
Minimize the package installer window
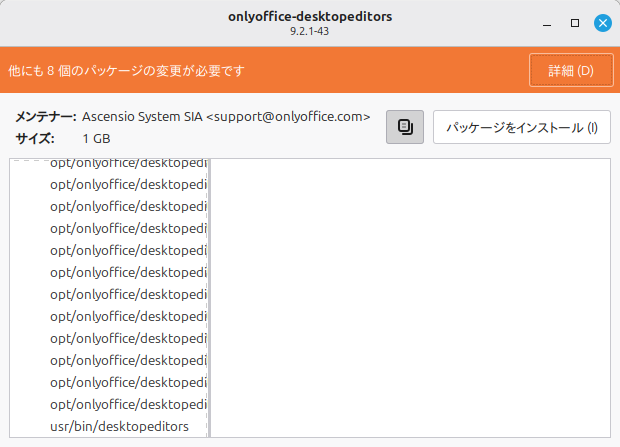pyautogui.click(x=547, y=22)
